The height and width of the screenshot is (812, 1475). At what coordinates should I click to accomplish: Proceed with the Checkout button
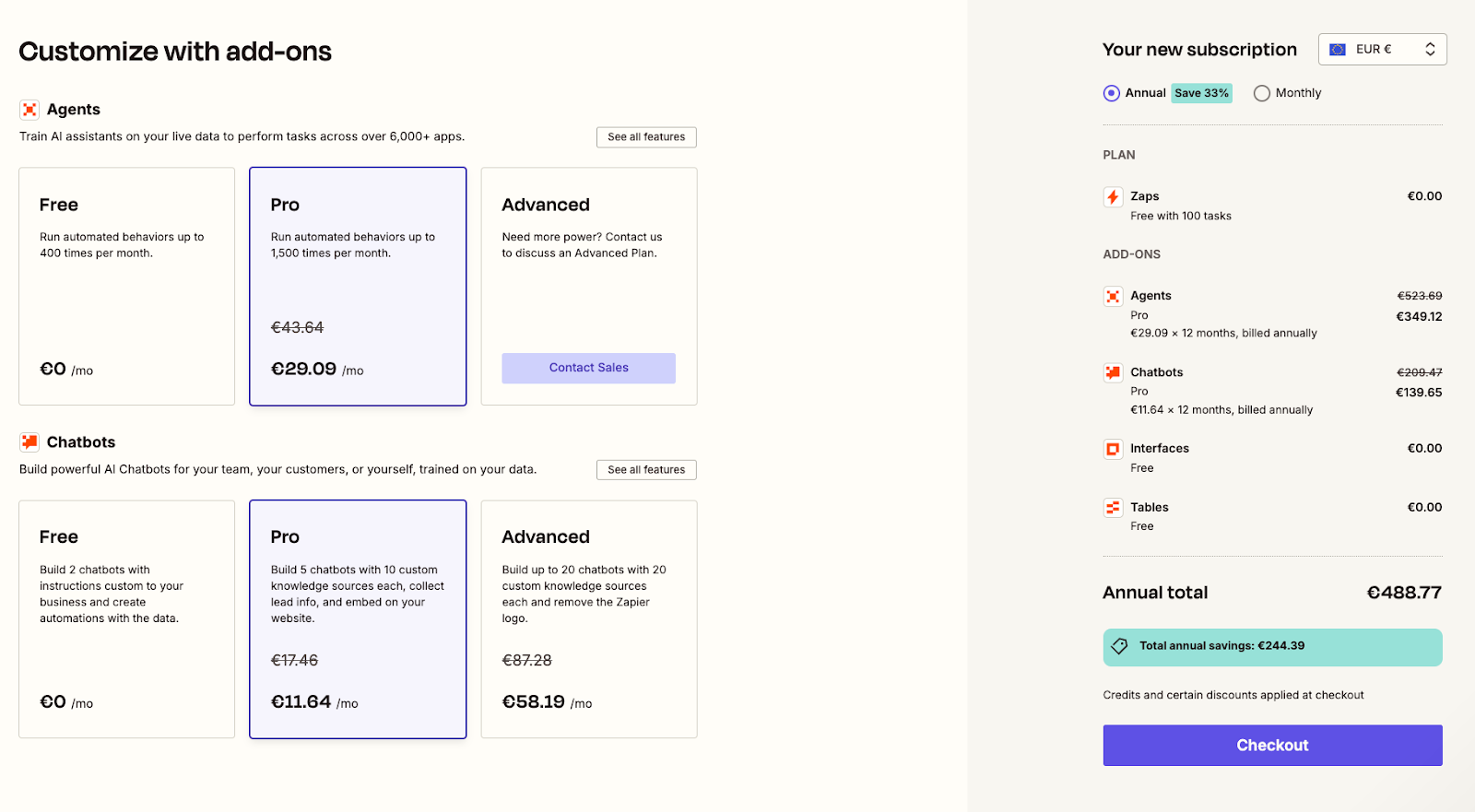coord(1272,745)
